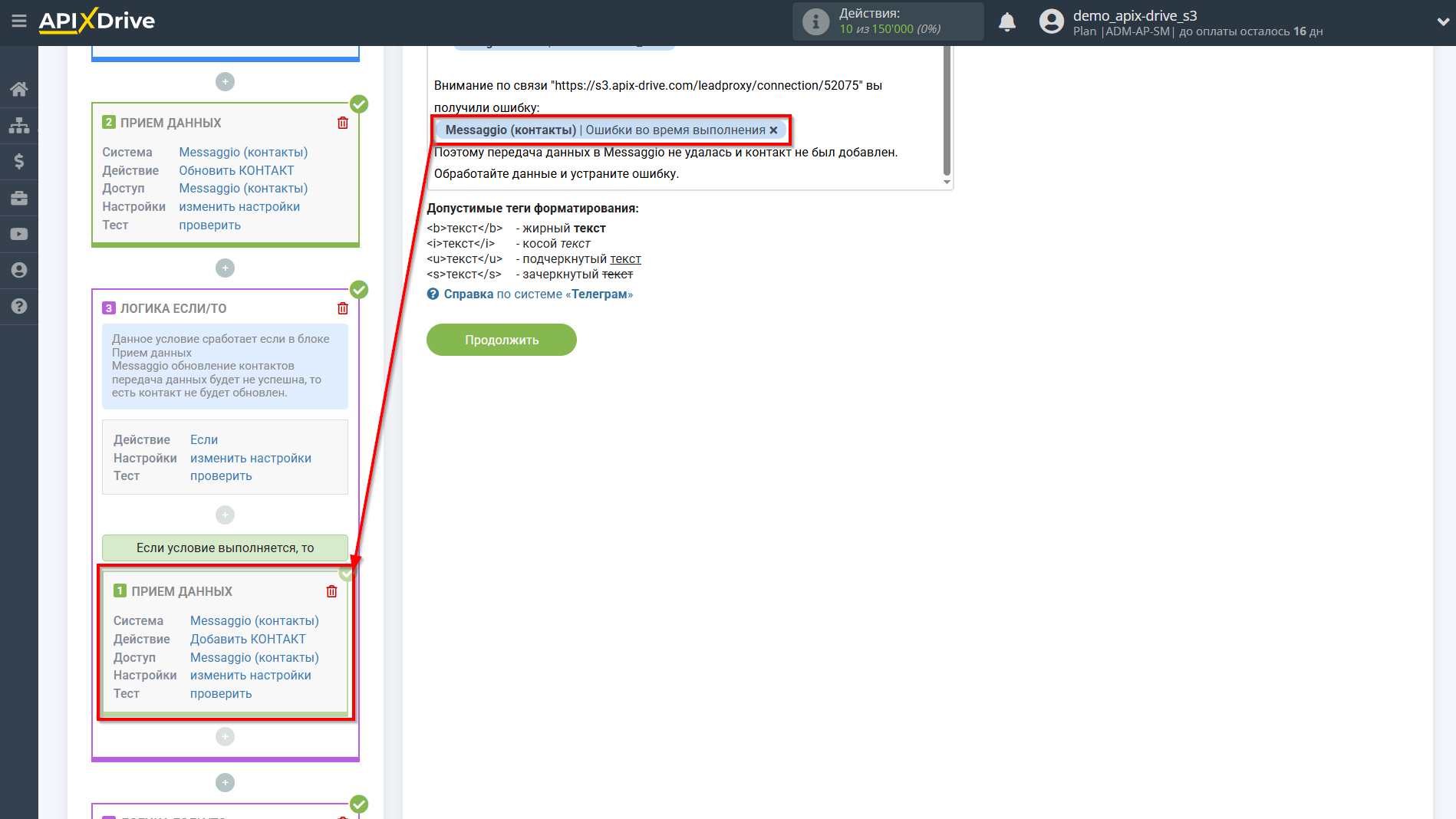The height and width of the screenshot is (819, 1456).
Task: Remove the Messaggio error tag
Action: [773, 130]
